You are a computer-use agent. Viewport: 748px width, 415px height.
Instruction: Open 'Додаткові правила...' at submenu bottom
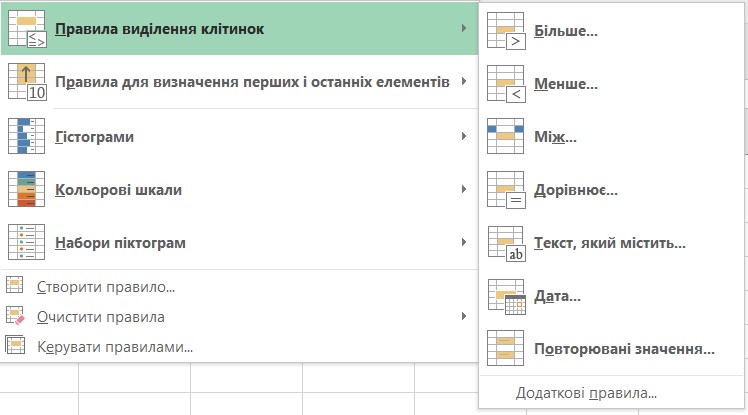coord(586,393)
